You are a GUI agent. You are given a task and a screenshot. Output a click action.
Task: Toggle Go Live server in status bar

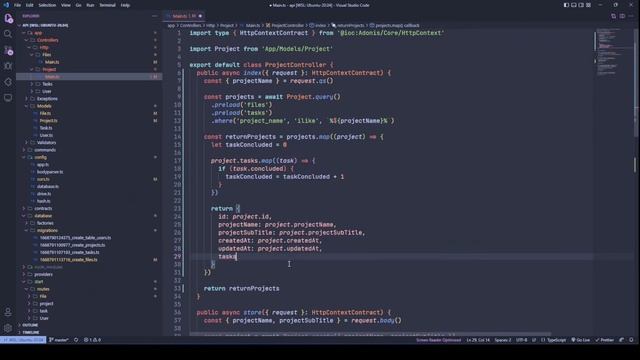(580, 340)
